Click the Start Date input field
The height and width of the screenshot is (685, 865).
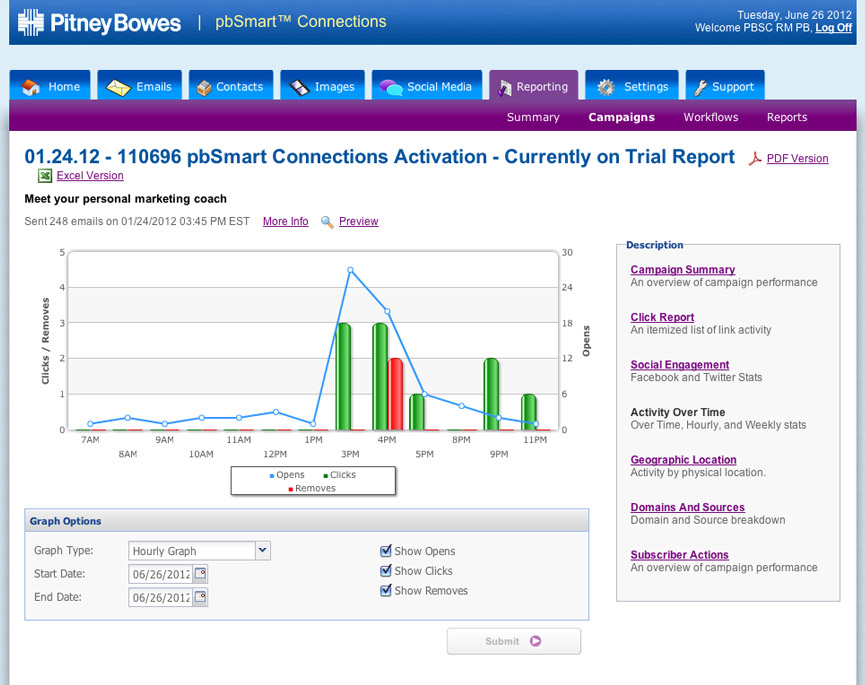point(161,574)
